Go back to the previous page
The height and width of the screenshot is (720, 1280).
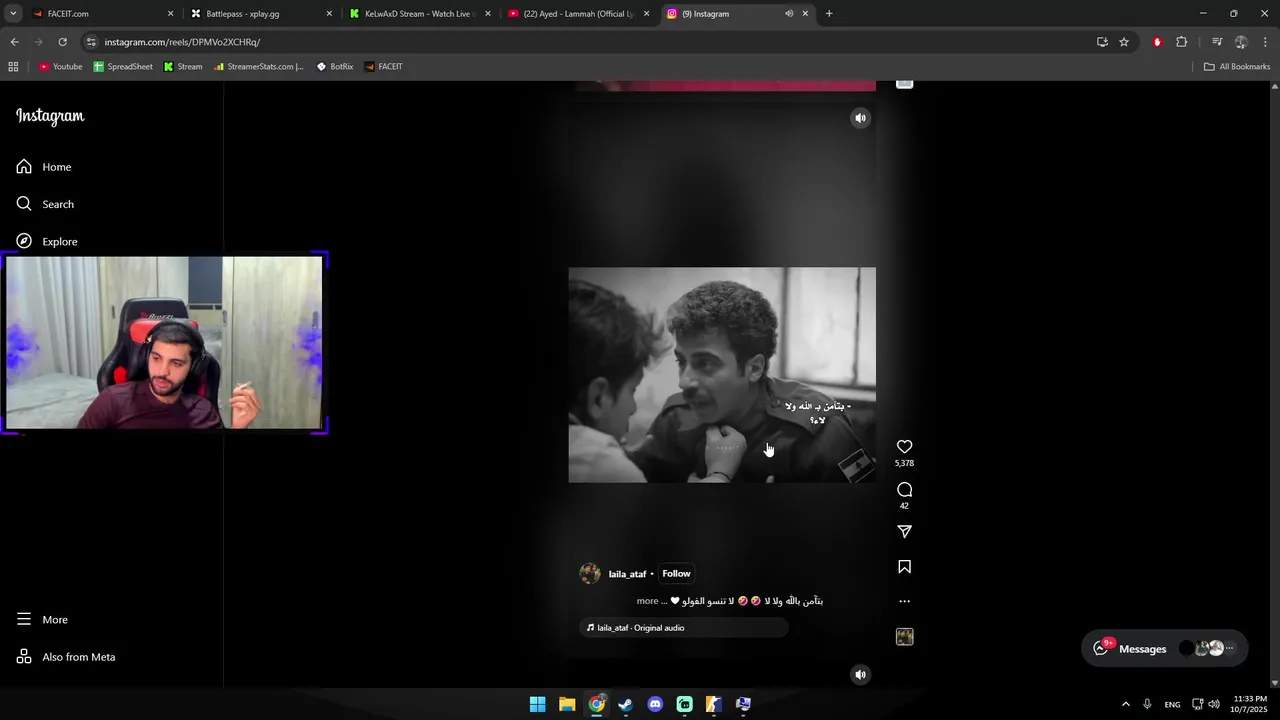point(14,42)
